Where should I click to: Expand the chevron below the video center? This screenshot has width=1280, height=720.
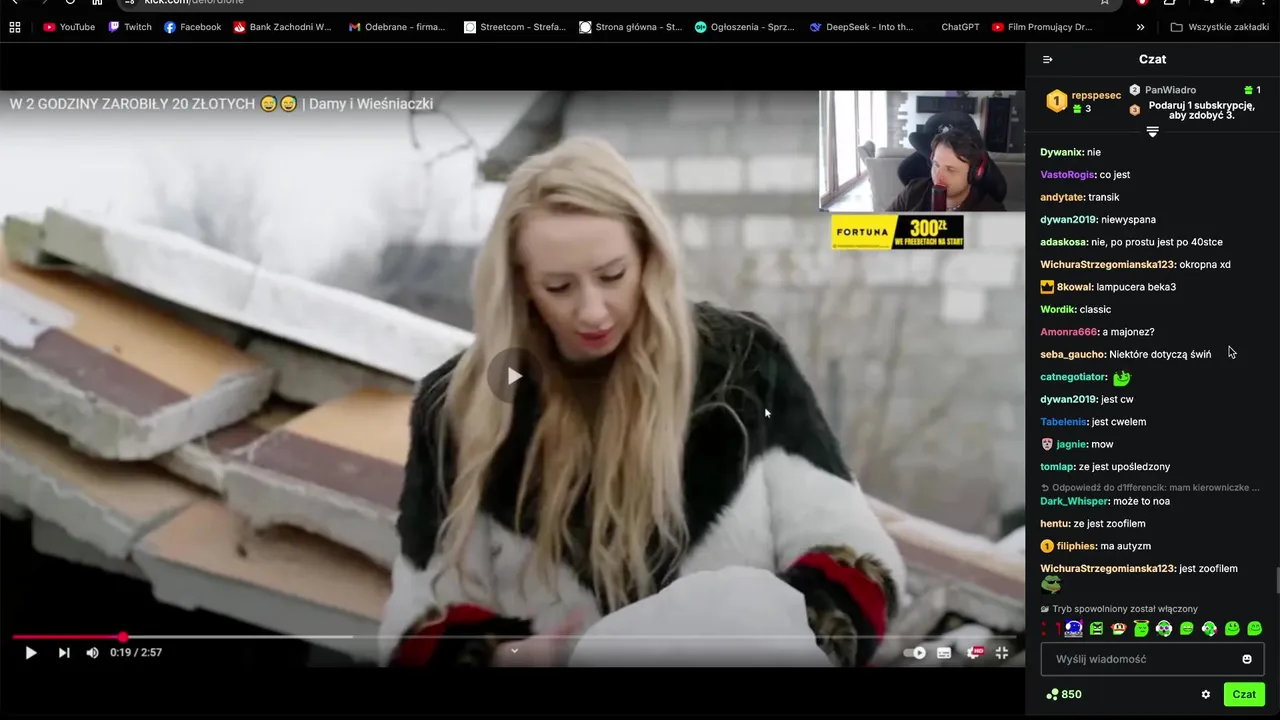point(514,650)
